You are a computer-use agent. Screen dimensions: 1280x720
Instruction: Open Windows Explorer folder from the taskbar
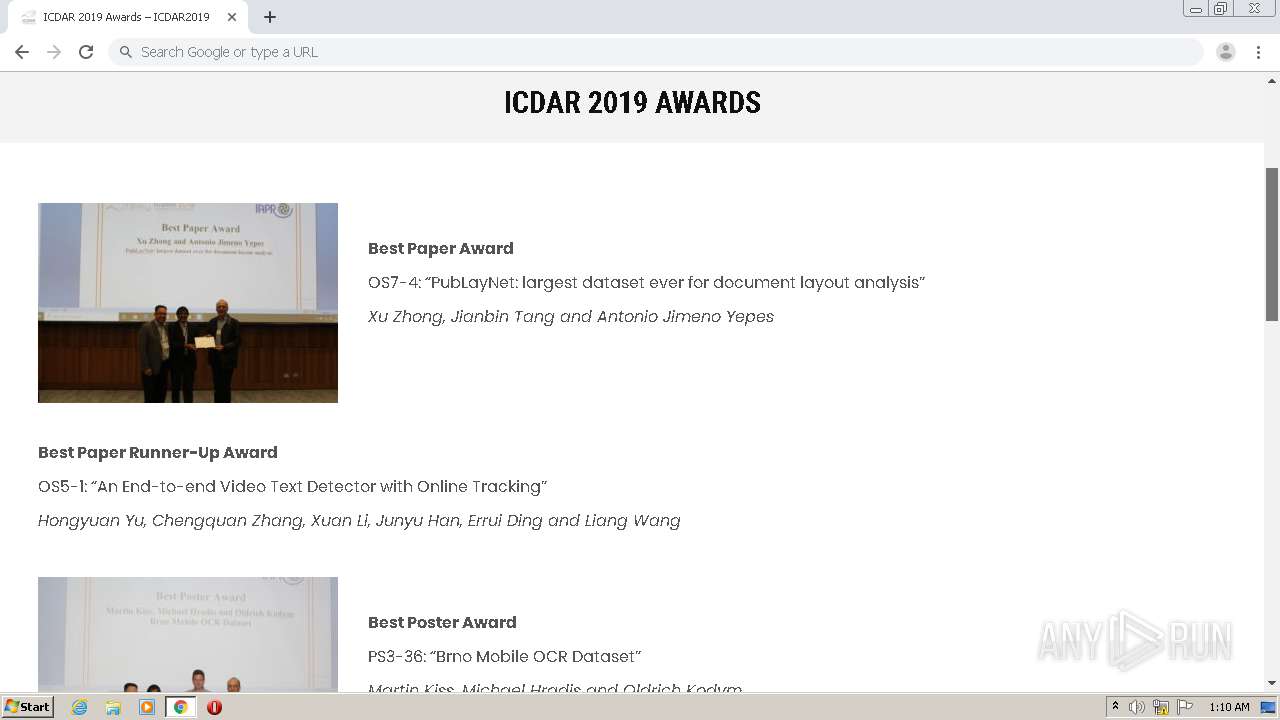tap(113, 707)
